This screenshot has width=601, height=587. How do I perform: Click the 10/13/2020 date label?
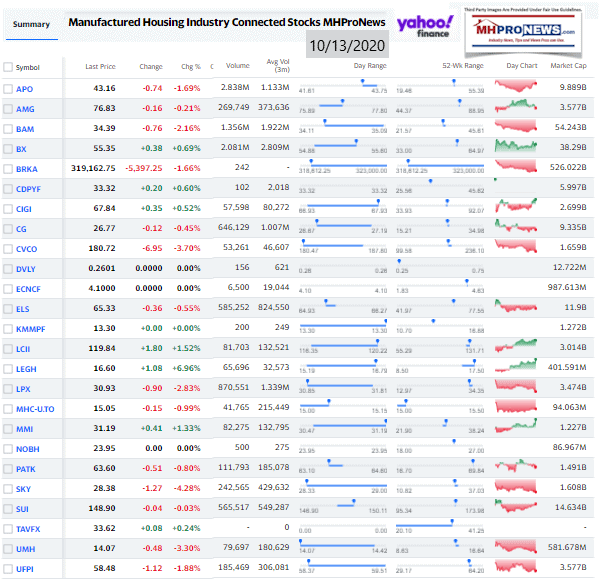click(347, 46)
